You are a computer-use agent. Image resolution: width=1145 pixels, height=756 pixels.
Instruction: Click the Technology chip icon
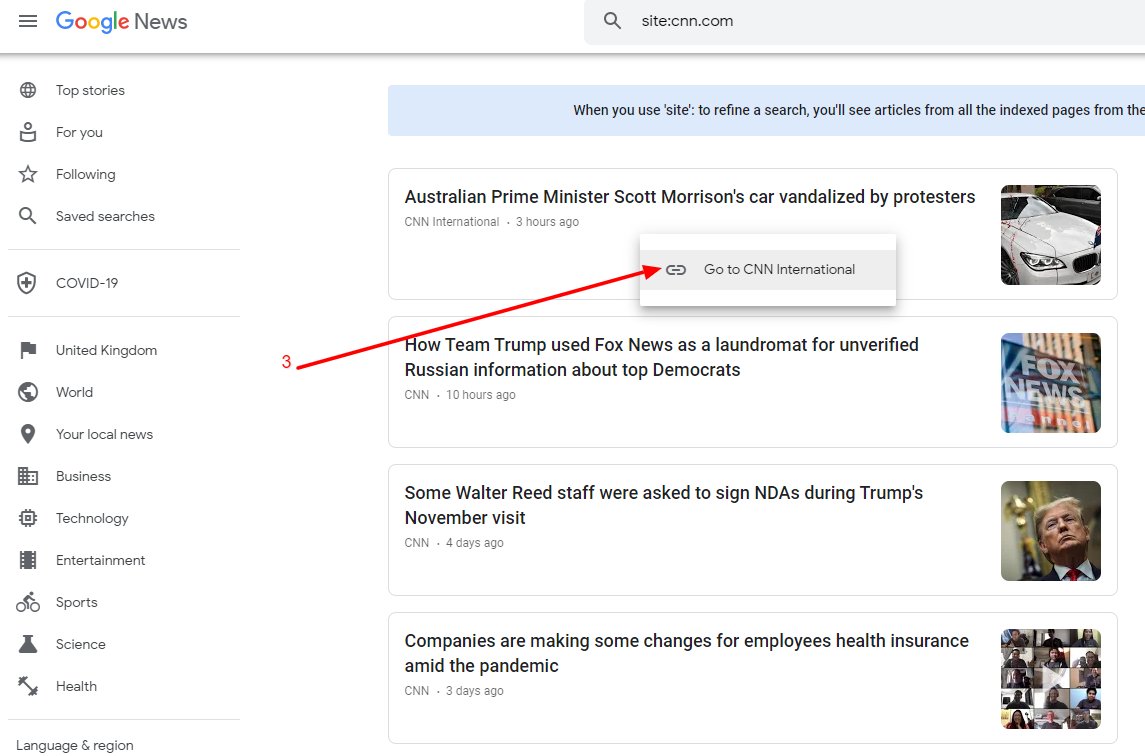point(28,518)
